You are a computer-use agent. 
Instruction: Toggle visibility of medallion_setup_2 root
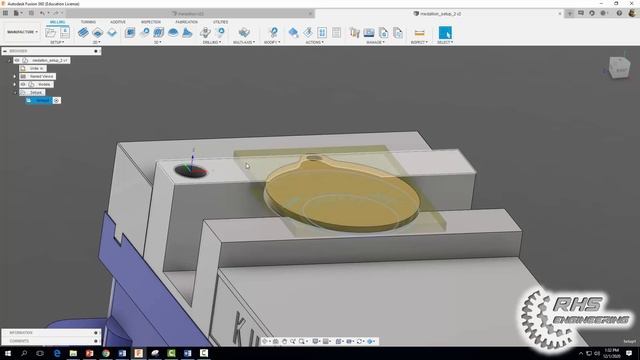(x=17, y=60)
